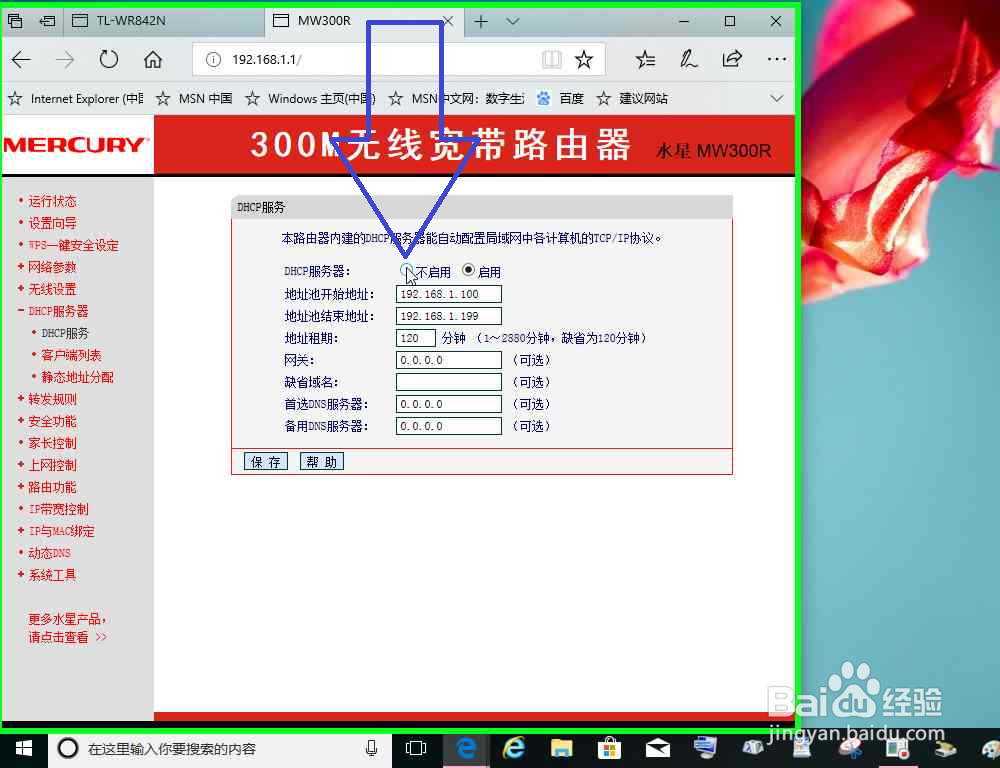Open the Windows 主页 bookmark
The height and width of the screenshot is (768, 1000).
311,99
